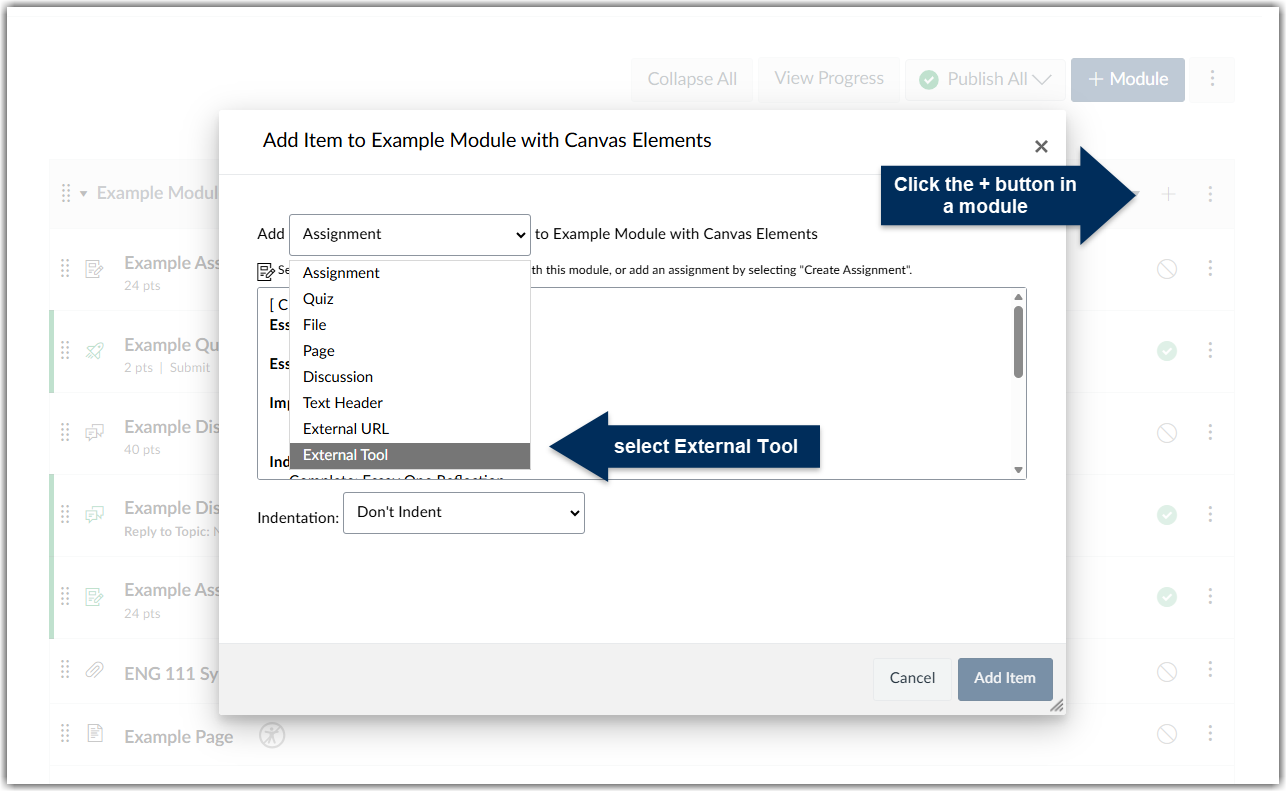Unpublish the published Example Assignment via green check
The width and height of the screenshot is (1287, 792).
pyautogui.click(x=1166, y=597)
